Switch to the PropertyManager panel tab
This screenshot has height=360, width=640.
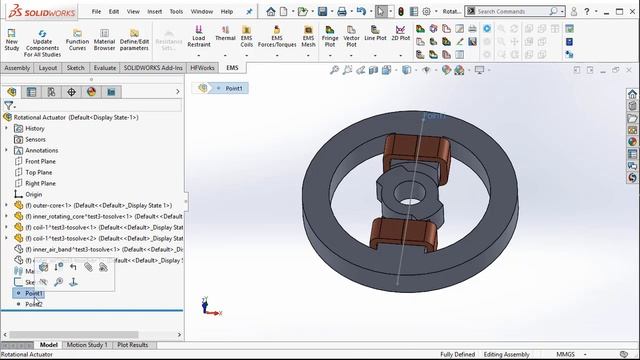click(x=31, y=92)
